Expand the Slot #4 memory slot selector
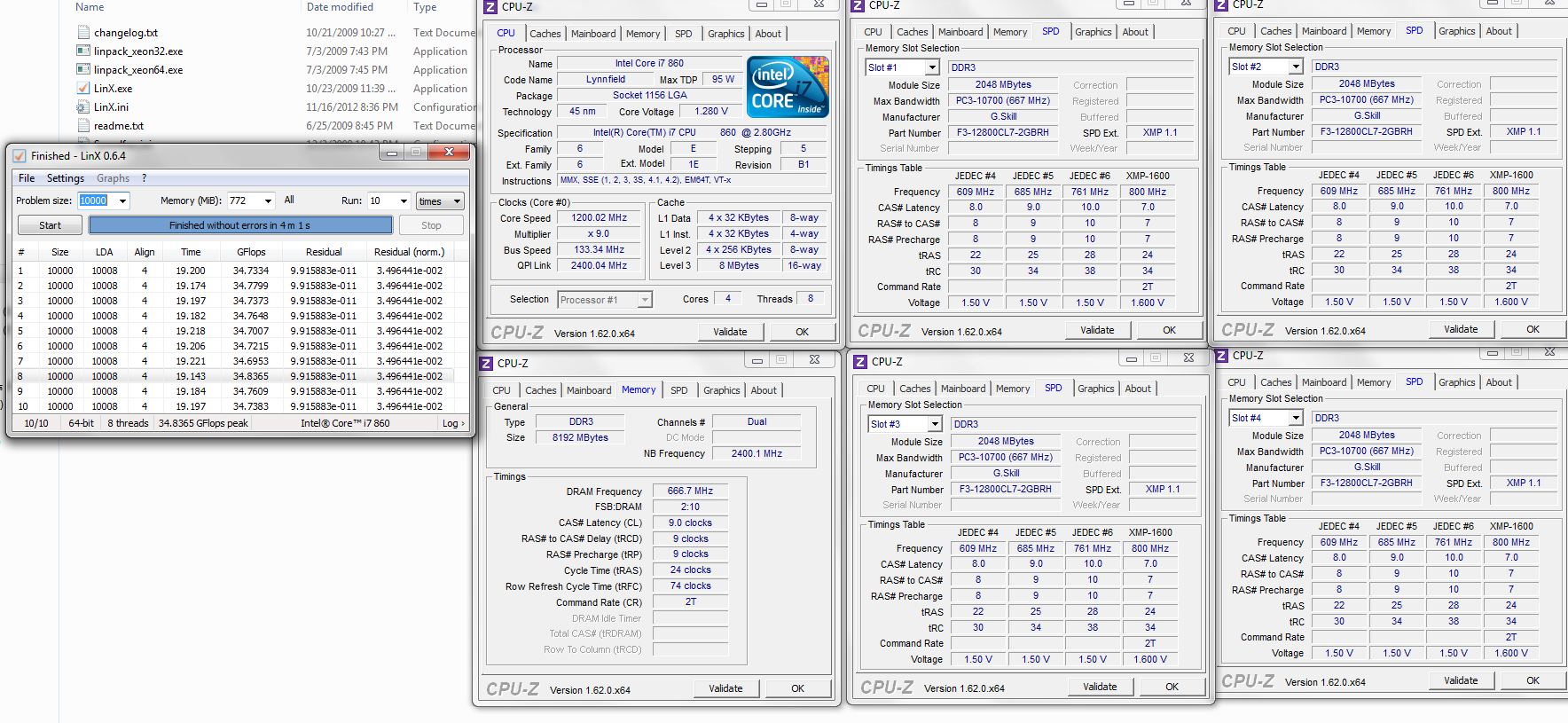This screenshot has height=723, width=1568. point(1296,419)
